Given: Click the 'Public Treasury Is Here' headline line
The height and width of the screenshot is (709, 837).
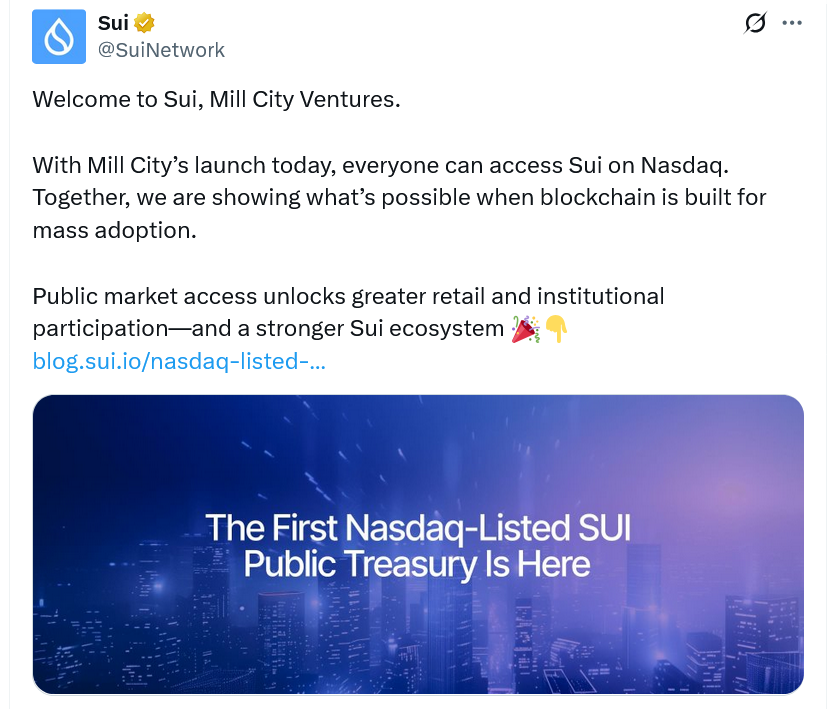Looking at the screenshot, I should [417, 565].
